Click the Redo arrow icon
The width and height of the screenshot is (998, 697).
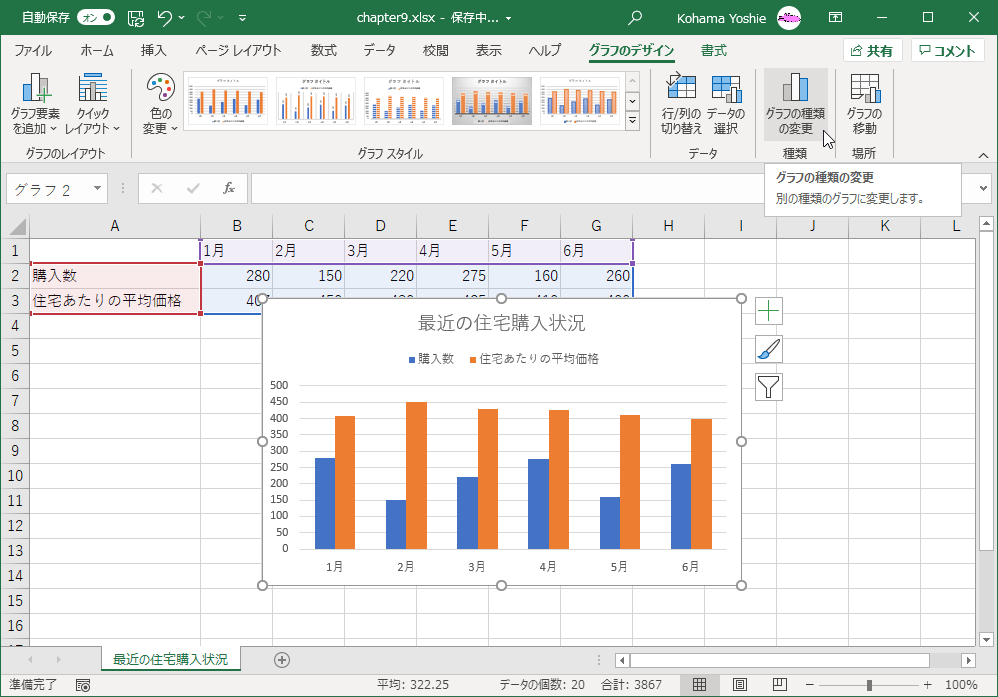[x=204, y=18]
